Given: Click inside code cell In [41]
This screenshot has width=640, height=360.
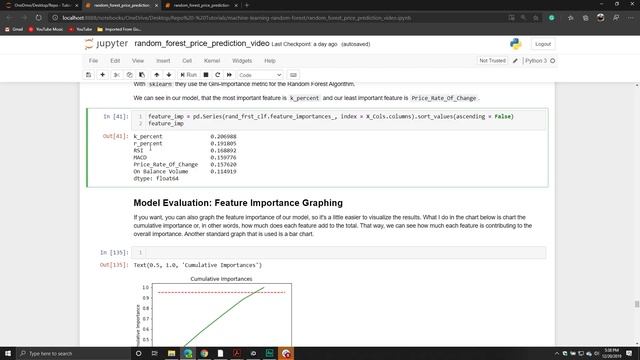Looking at the screenshot, I should pyautogui.click(x=338, y=120).
